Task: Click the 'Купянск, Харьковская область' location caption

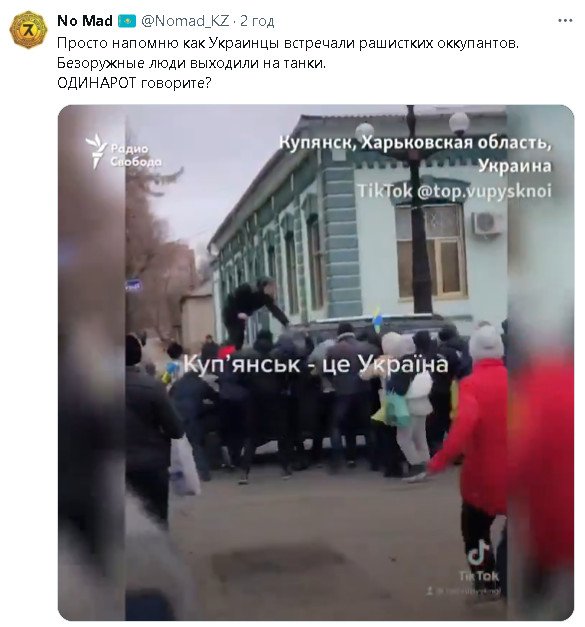Action: pyautogui.click(x=415, y=142)
